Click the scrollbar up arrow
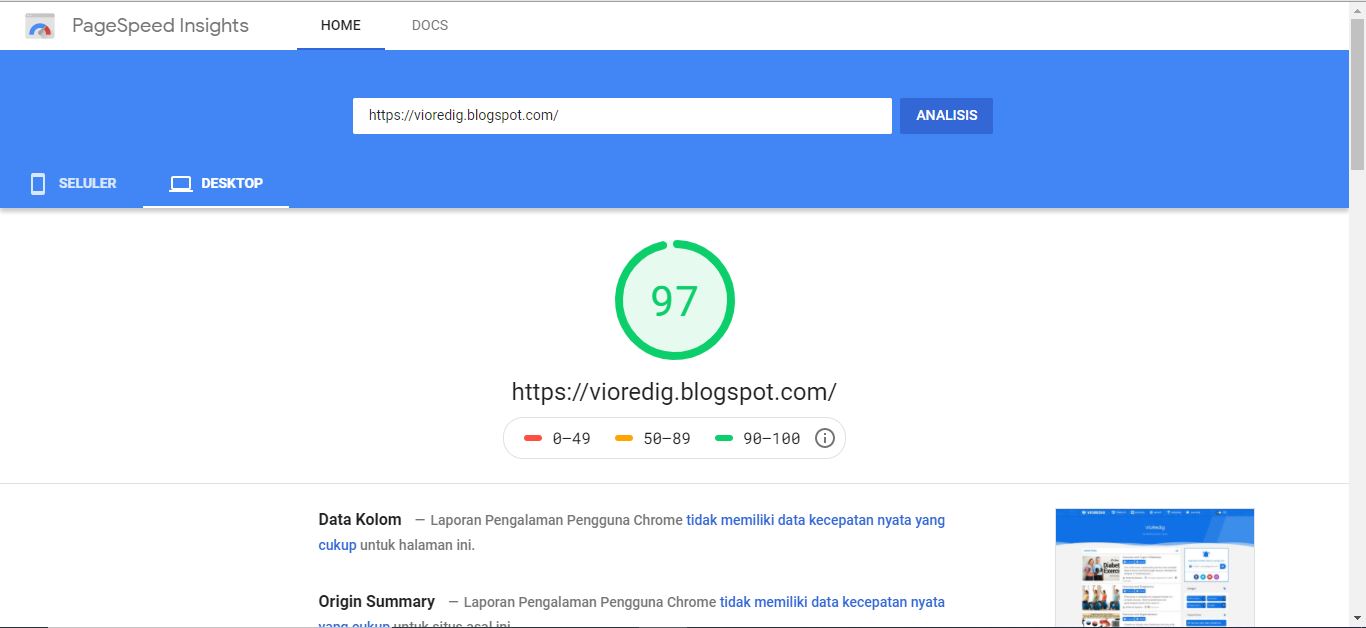Viewport: 1366px width, 628px height. click(x=1357, y=9)
